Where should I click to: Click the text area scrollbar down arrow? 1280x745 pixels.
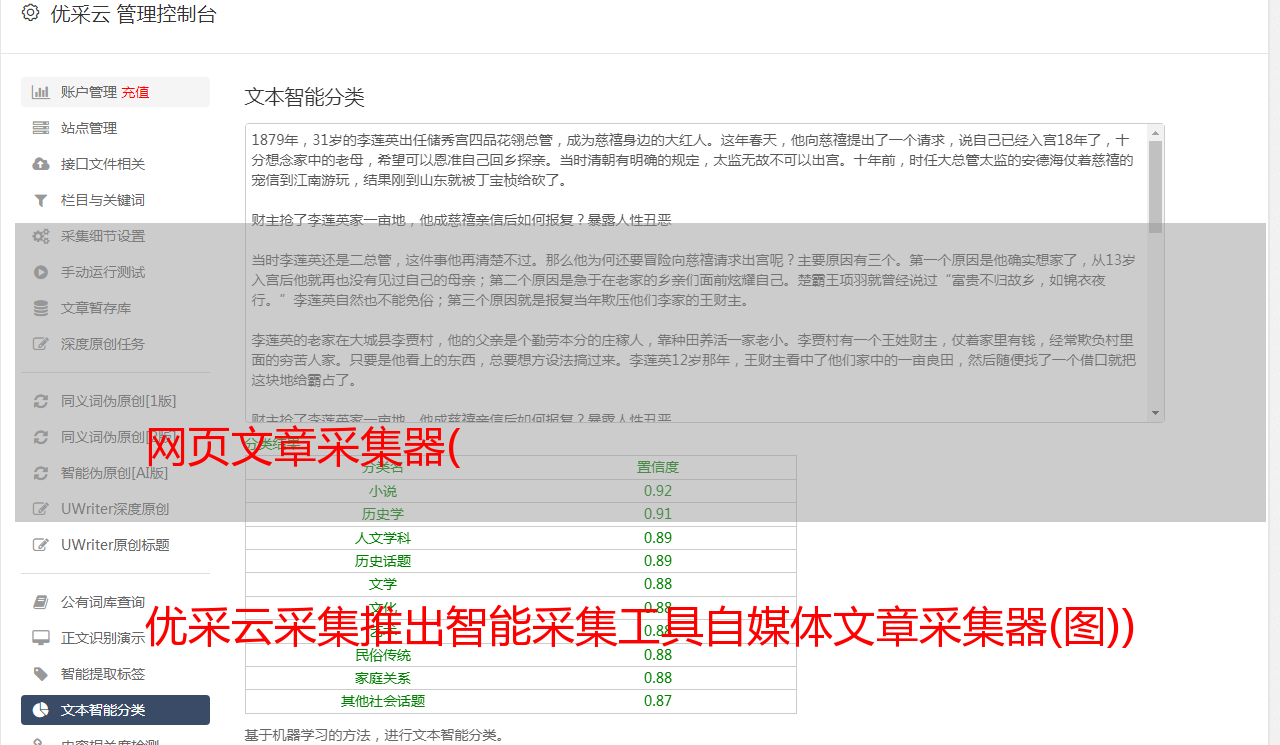1156,413
